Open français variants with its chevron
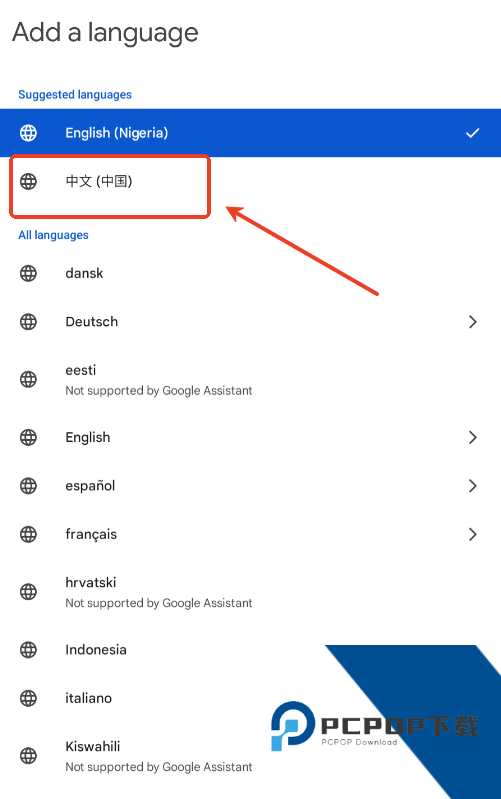The width and height of the screenshot is (501, 799). [472, 535]
